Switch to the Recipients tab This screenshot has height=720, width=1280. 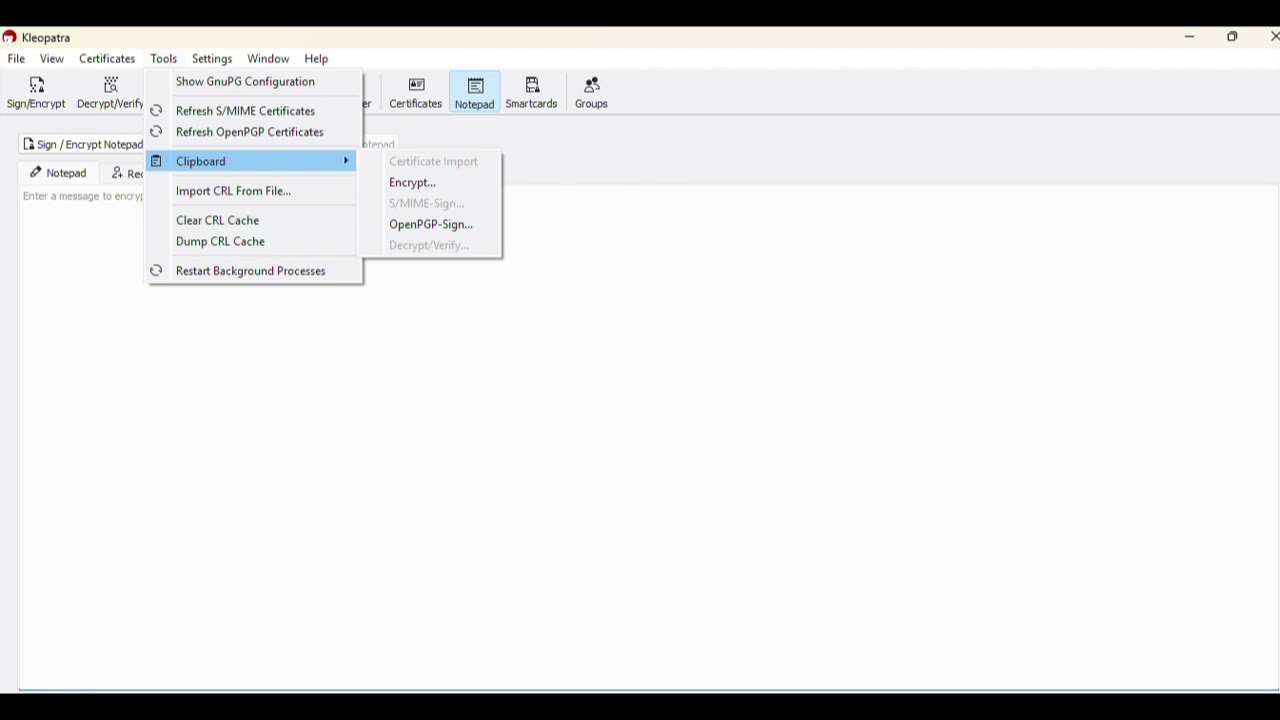click(x=126, y=173)
